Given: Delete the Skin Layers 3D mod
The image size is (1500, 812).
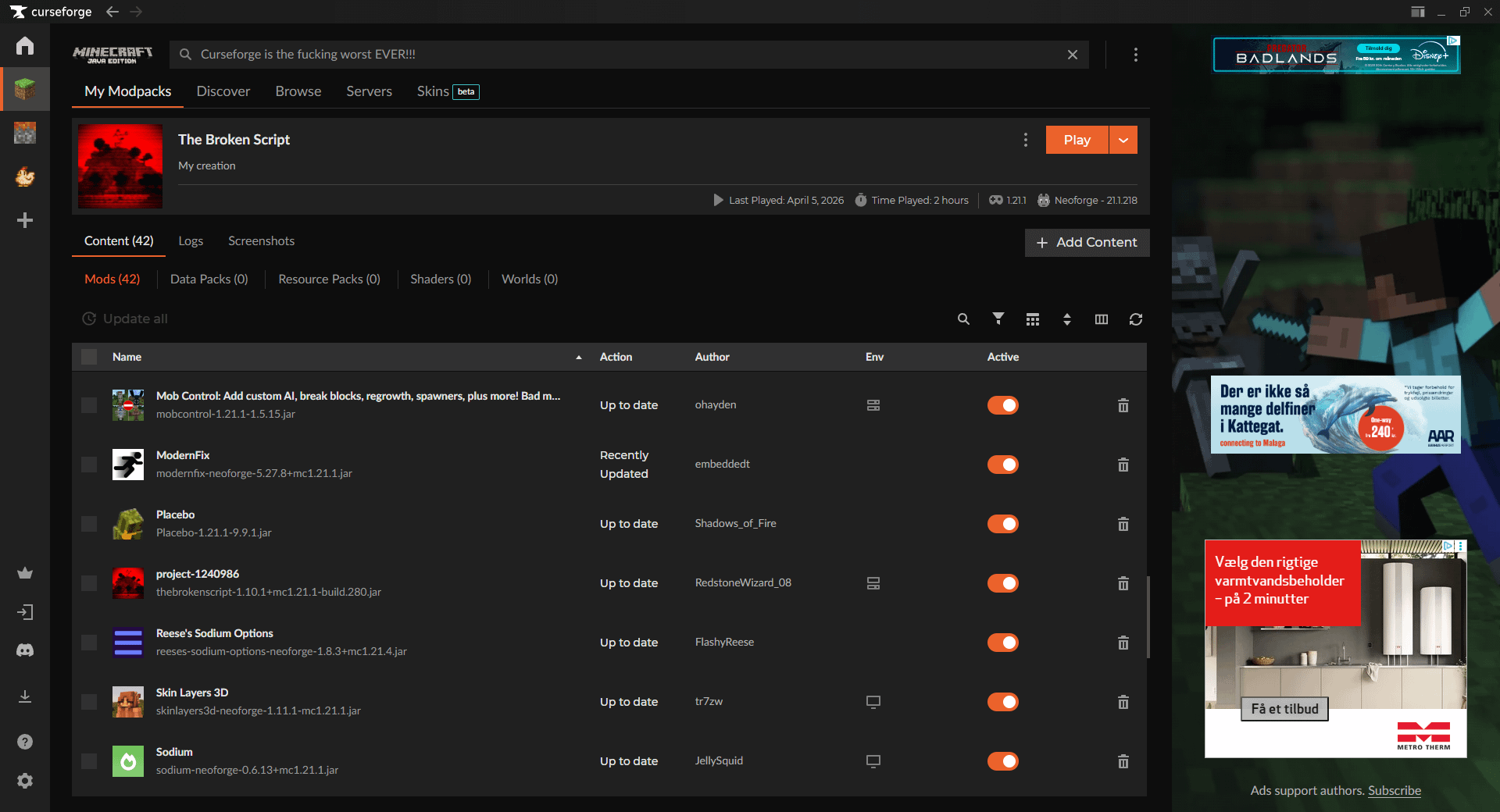Looking at the screenshot, I should pyautogui.click(x=1123, y=702).
